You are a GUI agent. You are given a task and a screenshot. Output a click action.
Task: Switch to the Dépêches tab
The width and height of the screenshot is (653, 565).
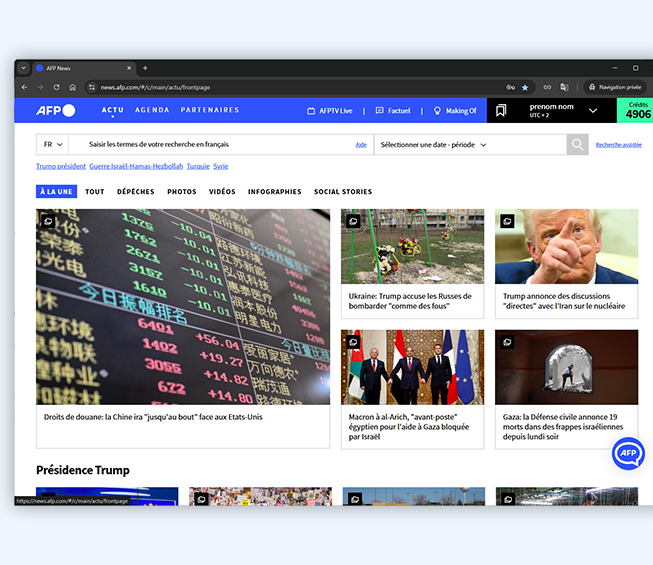point(135,191)
